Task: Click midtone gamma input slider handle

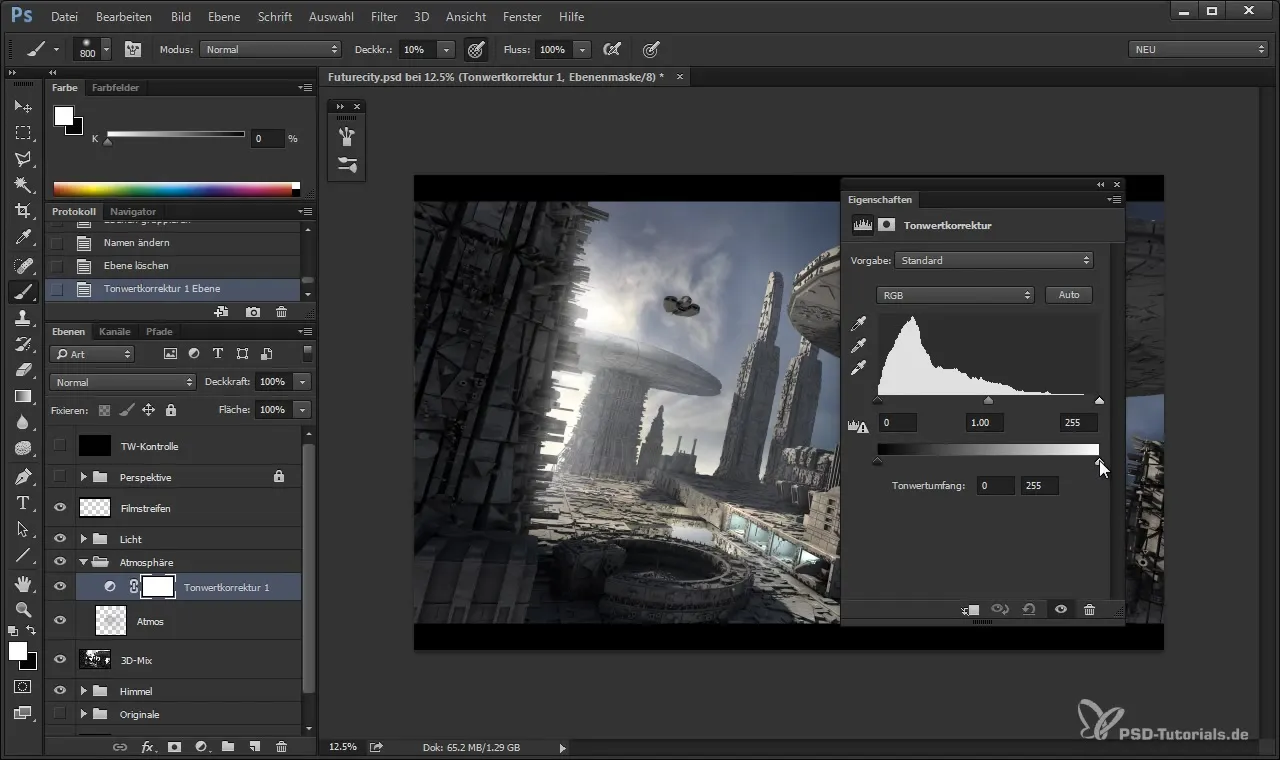Action: pos(988,400)
